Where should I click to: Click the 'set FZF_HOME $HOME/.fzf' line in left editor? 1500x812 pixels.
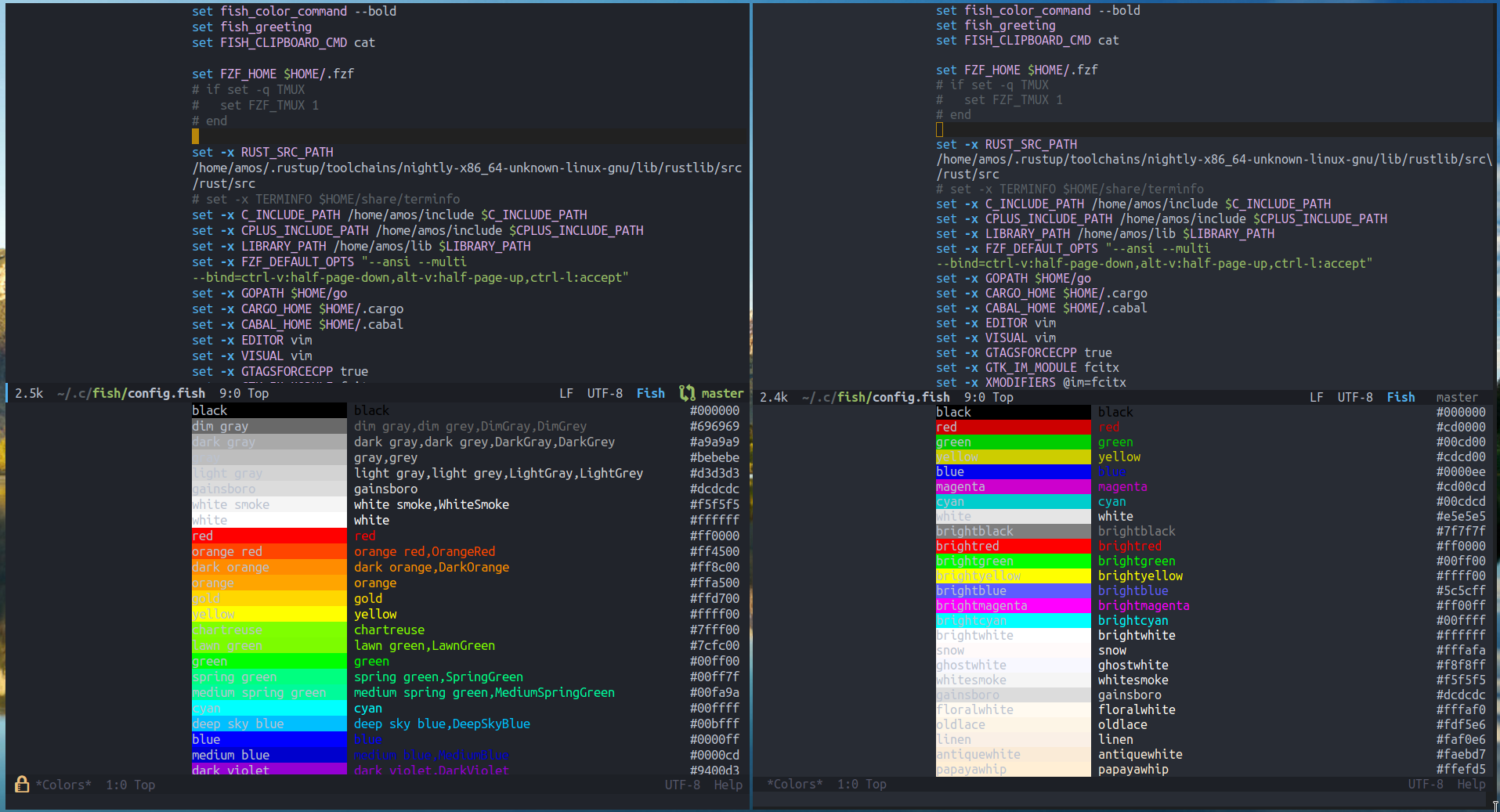(273, 74)
